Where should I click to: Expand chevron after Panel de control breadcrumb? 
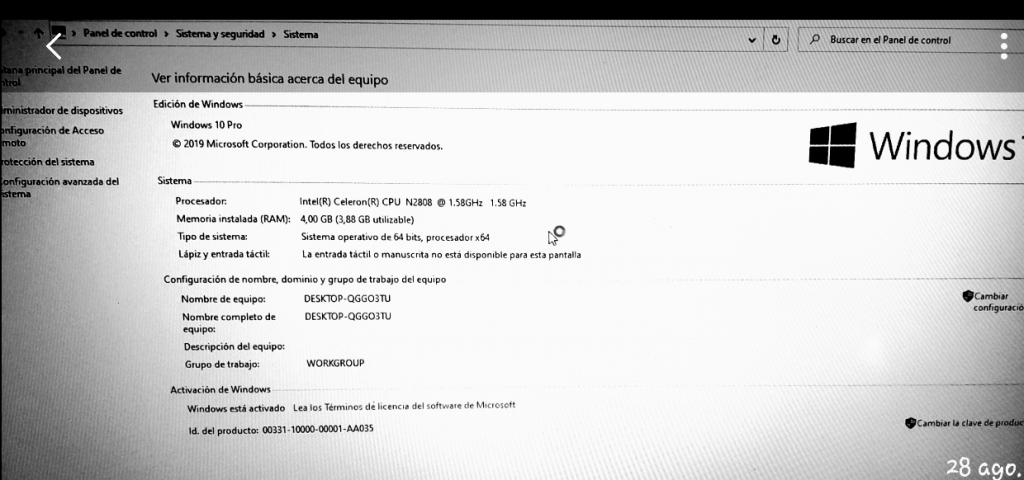(167, 34)
